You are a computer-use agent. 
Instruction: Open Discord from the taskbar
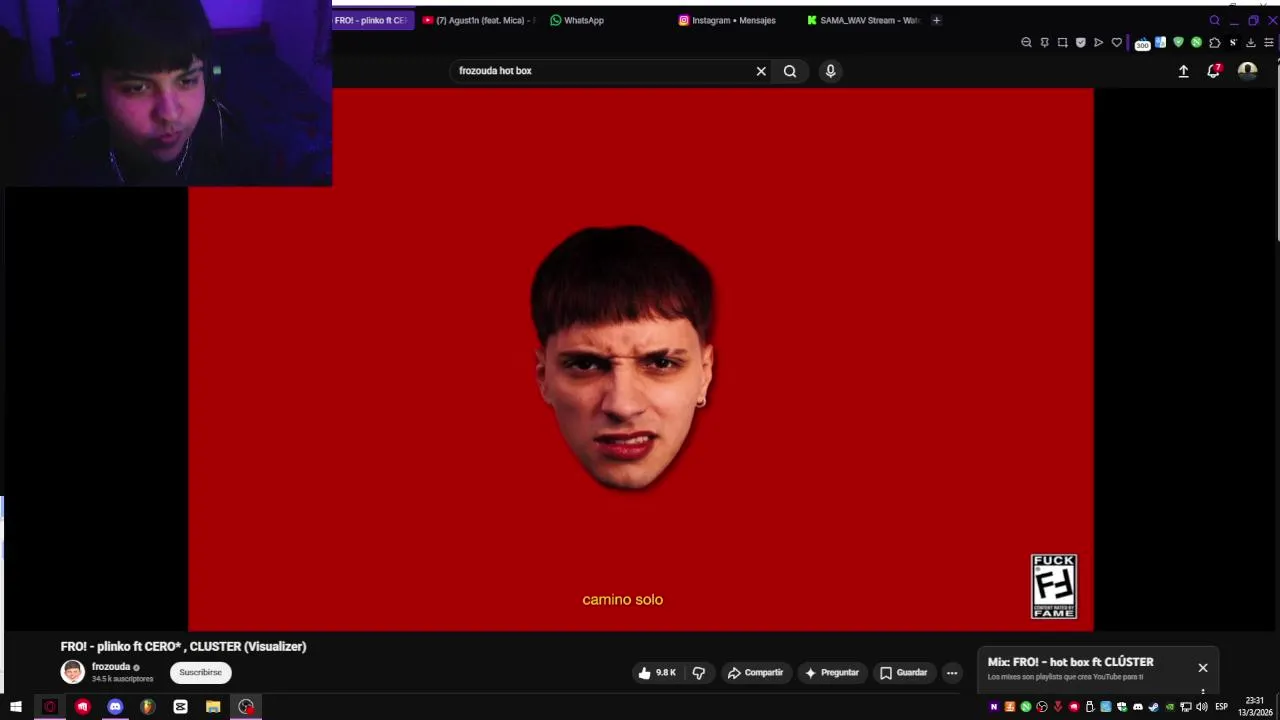point(115,707)
